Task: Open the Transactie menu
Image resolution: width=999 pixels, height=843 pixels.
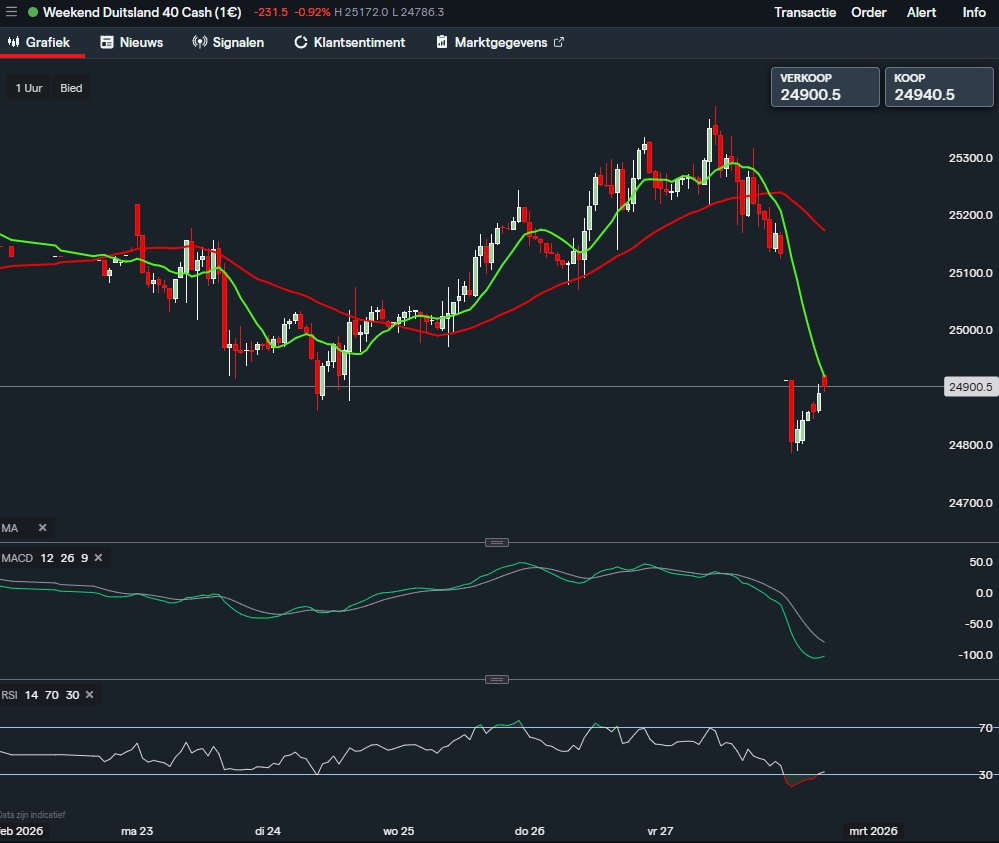Action: 805,12
